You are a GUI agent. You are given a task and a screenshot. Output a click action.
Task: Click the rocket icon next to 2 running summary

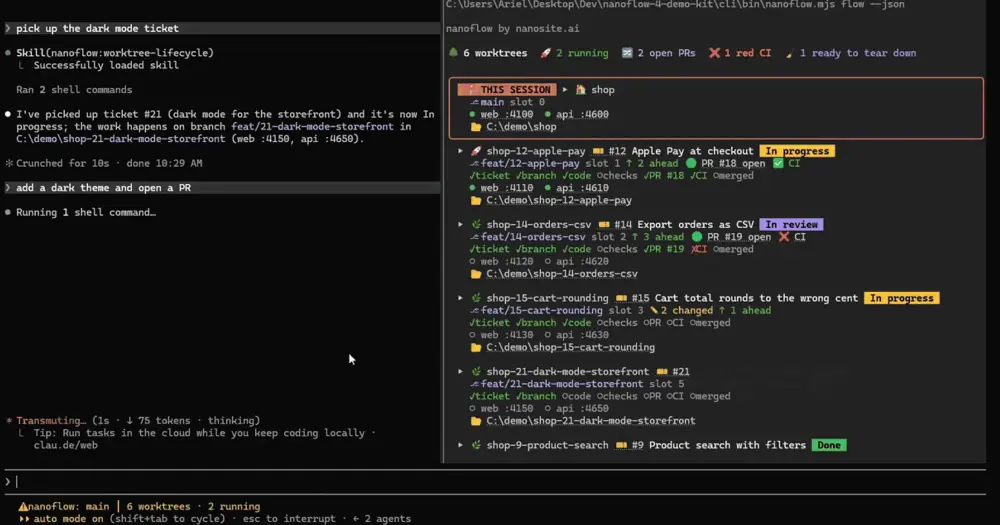click(x=545, y=53)
